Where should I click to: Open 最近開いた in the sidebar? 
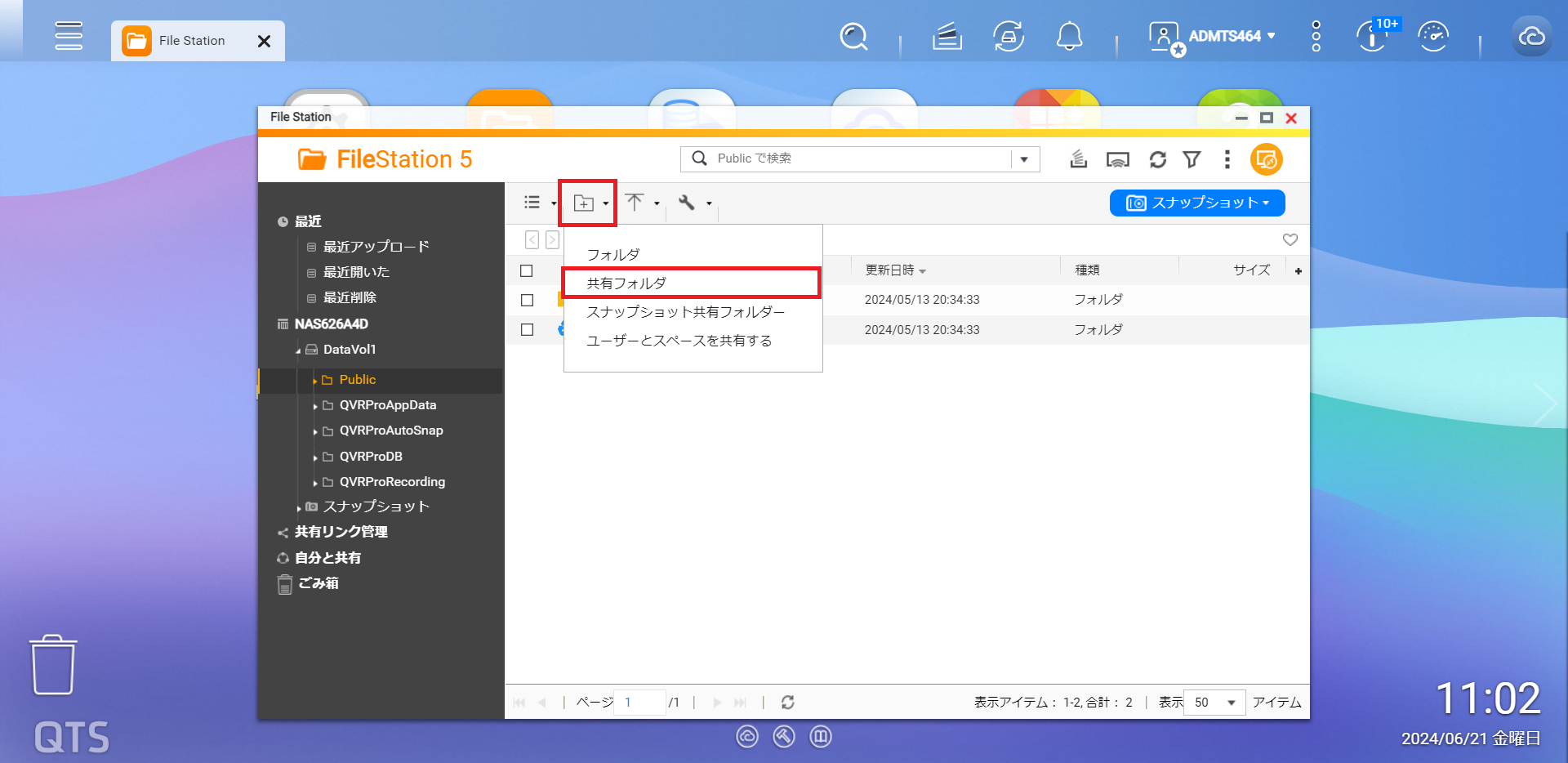click(x=356, y=272)
